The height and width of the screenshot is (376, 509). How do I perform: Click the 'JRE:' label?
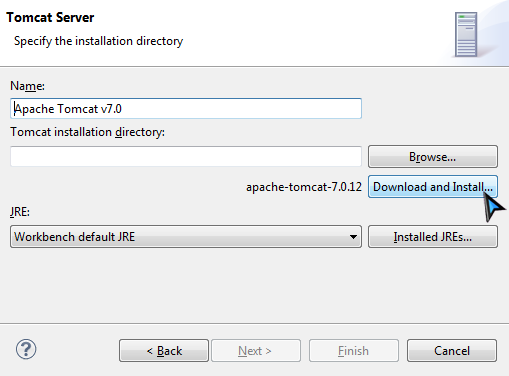click(20, 212)
